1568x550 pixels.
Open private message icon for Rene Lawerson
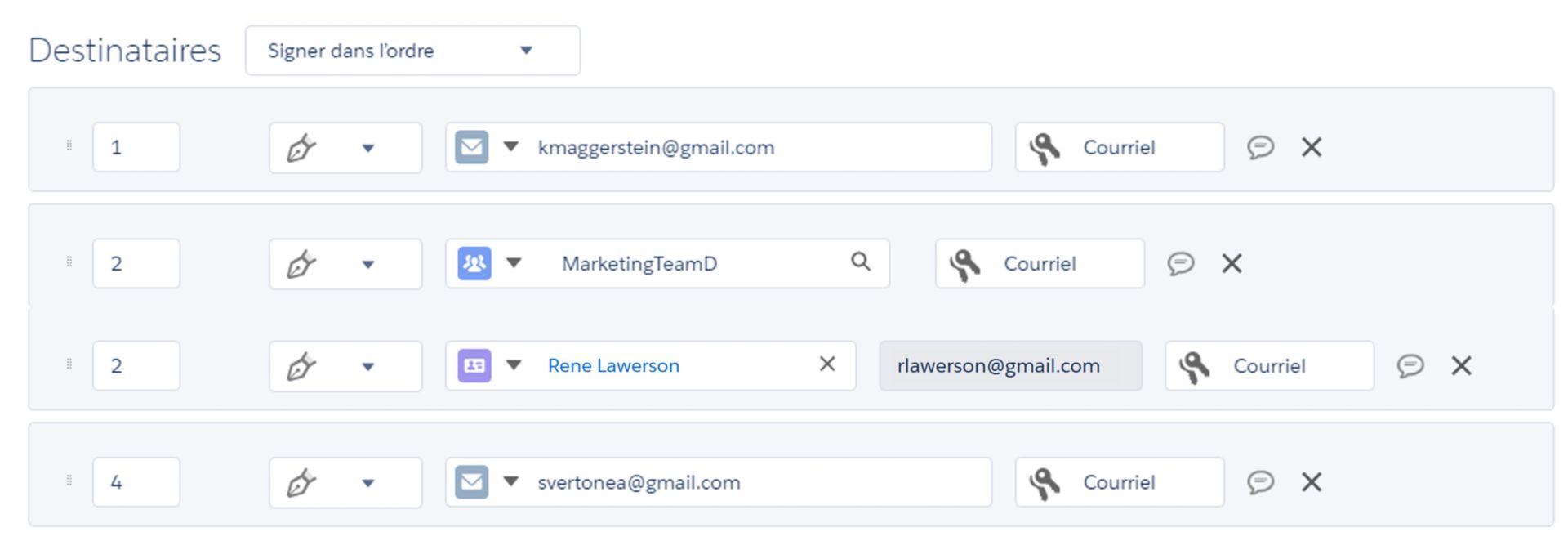[x=1410, y=365]
